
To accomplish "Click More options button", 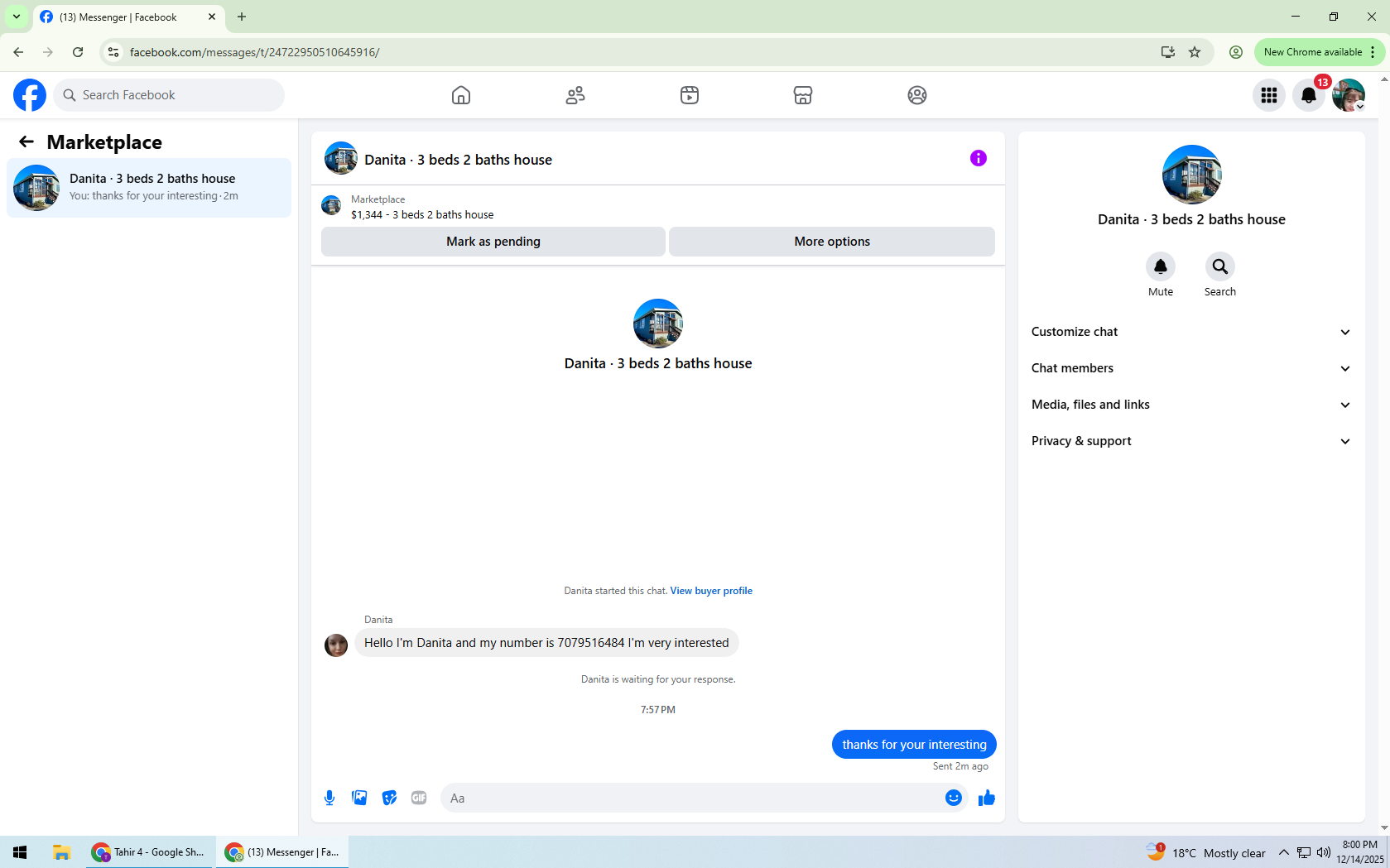I will coord(832,242).
